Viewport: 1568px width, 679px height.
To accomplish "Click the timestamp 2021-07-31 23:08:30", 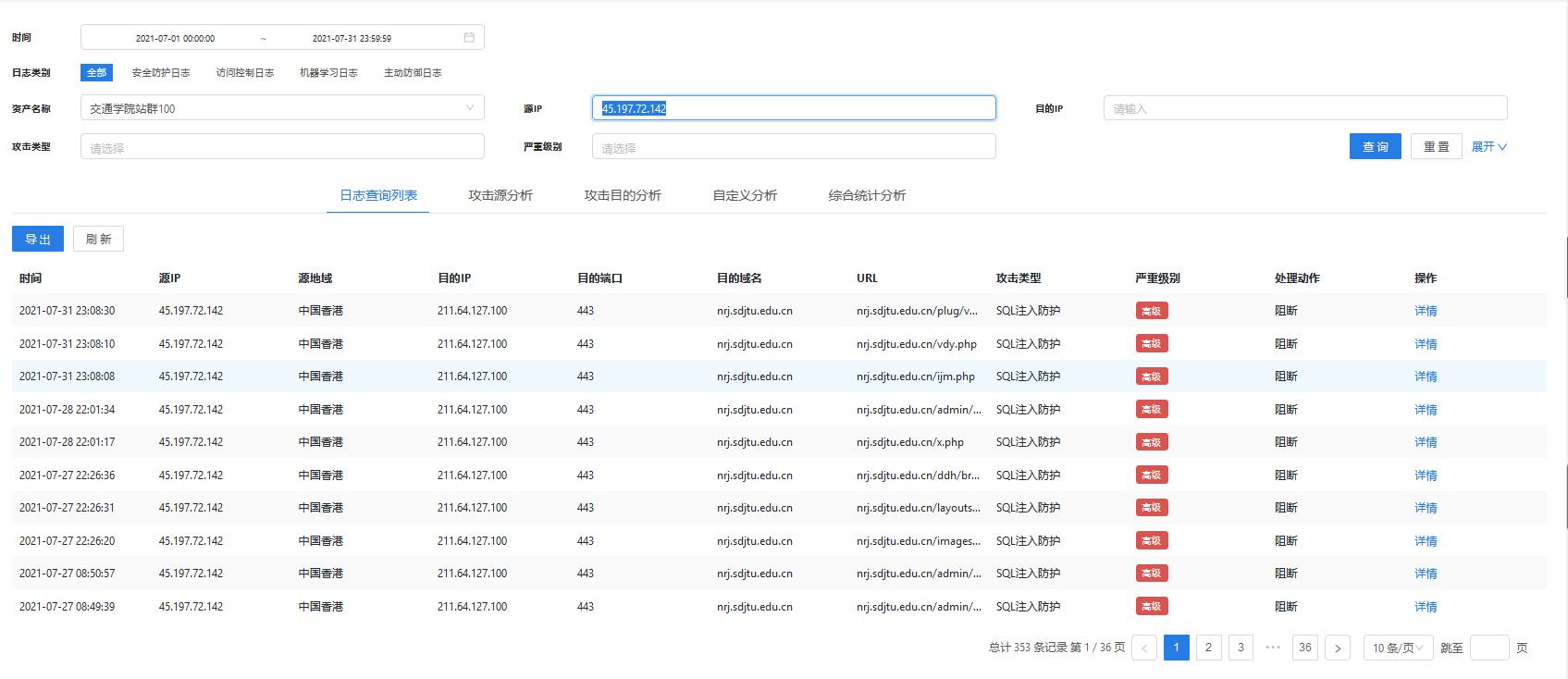I will pyautogui.click(x=68, y=311).
